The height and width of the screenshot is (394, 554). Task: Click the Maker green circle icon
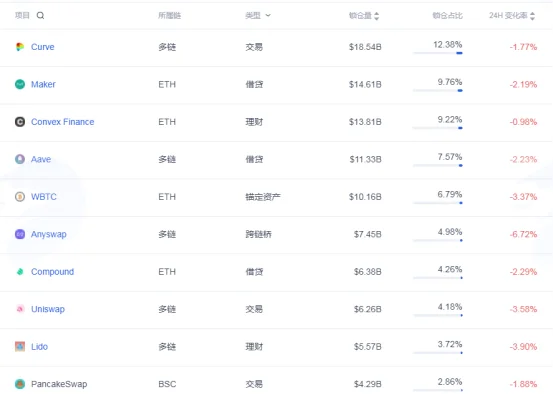(20, 84)
